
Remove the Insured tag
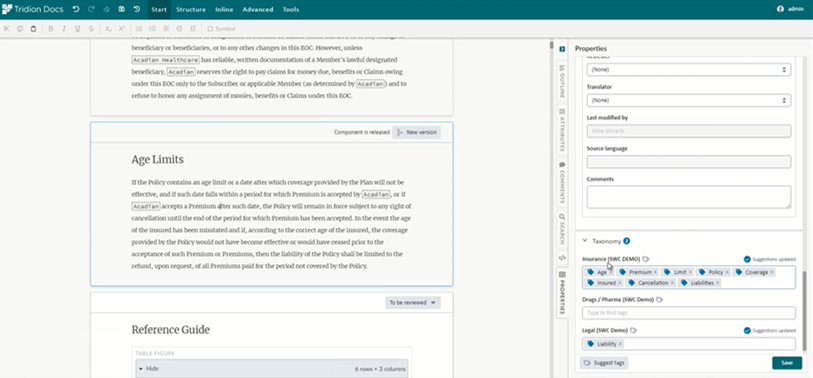point(620,283)
